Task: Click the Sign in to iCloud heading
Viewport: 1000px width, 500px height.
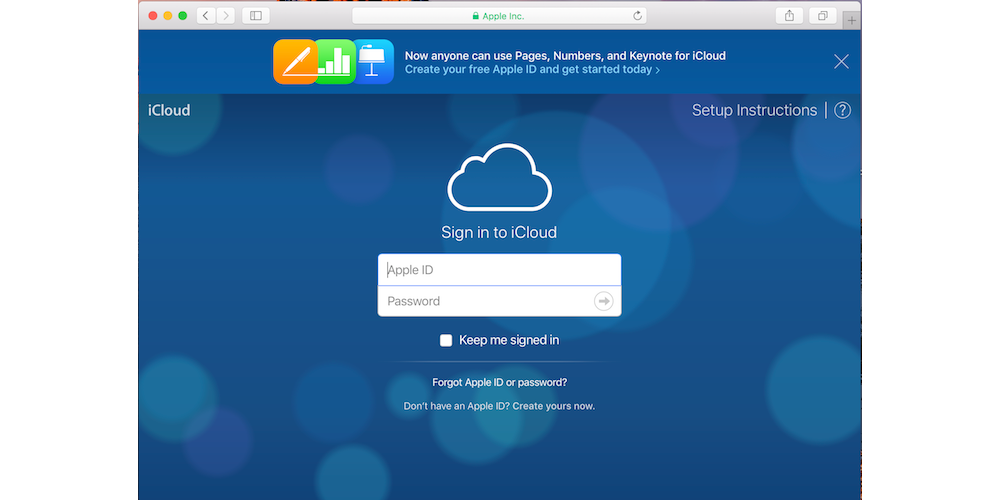Action: pos(499,232)
